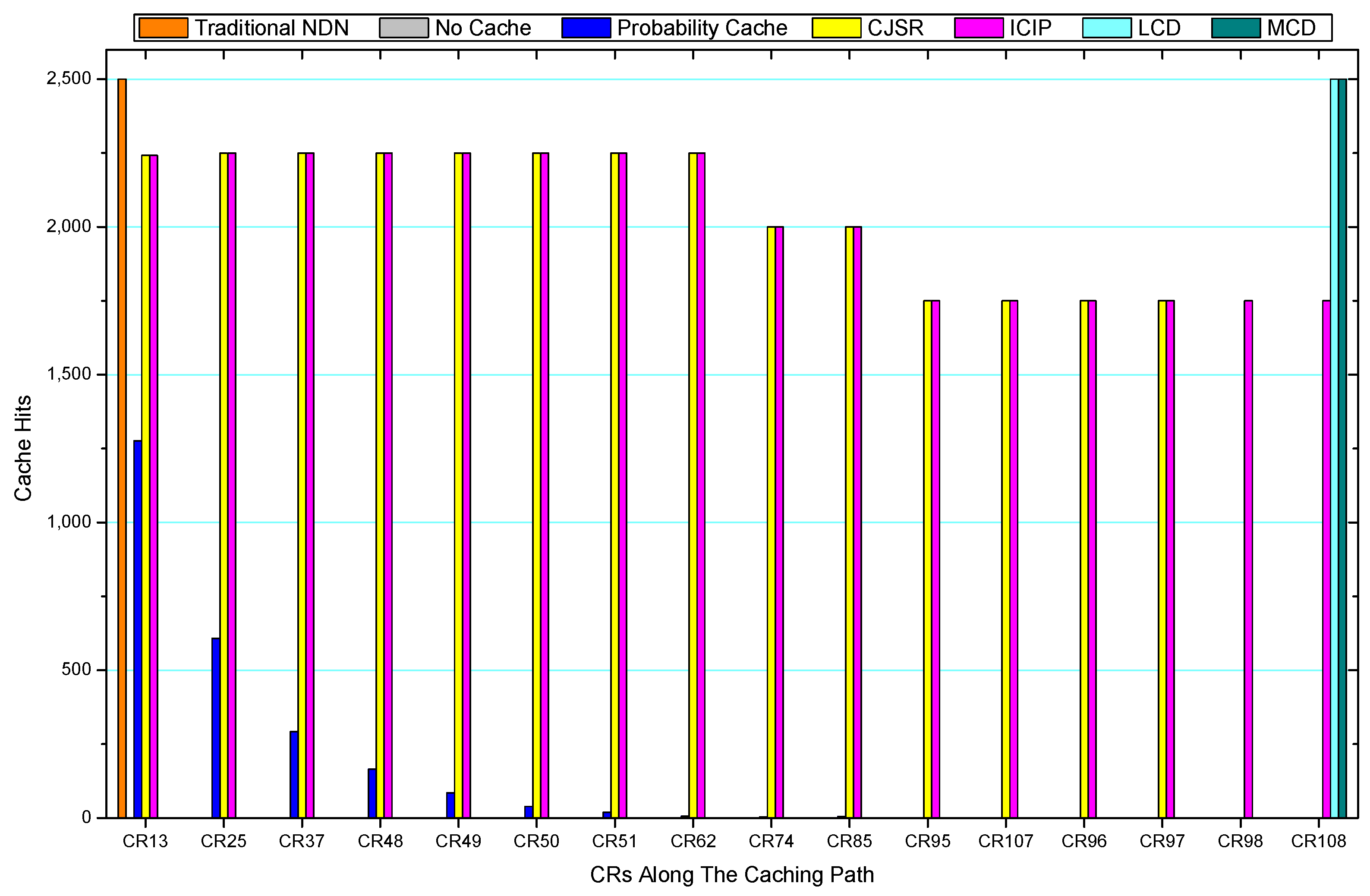
Task: Click the CRs Along The Caching Path title
Action: [733, 876]
